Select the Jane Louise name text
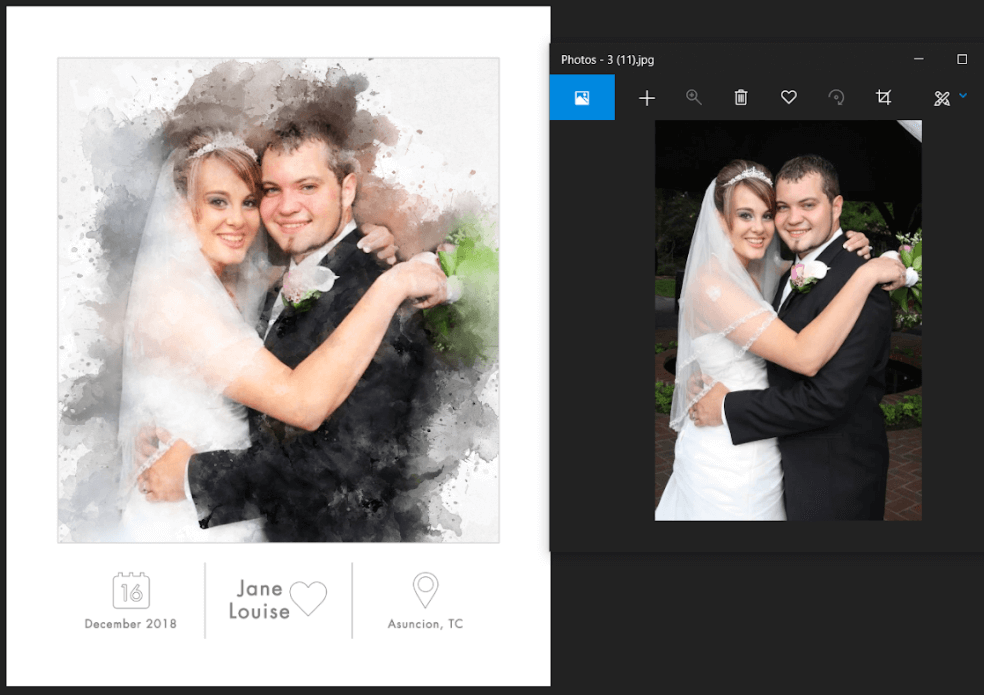This screenshot has height=695, width=984. [x=259, y=600]
